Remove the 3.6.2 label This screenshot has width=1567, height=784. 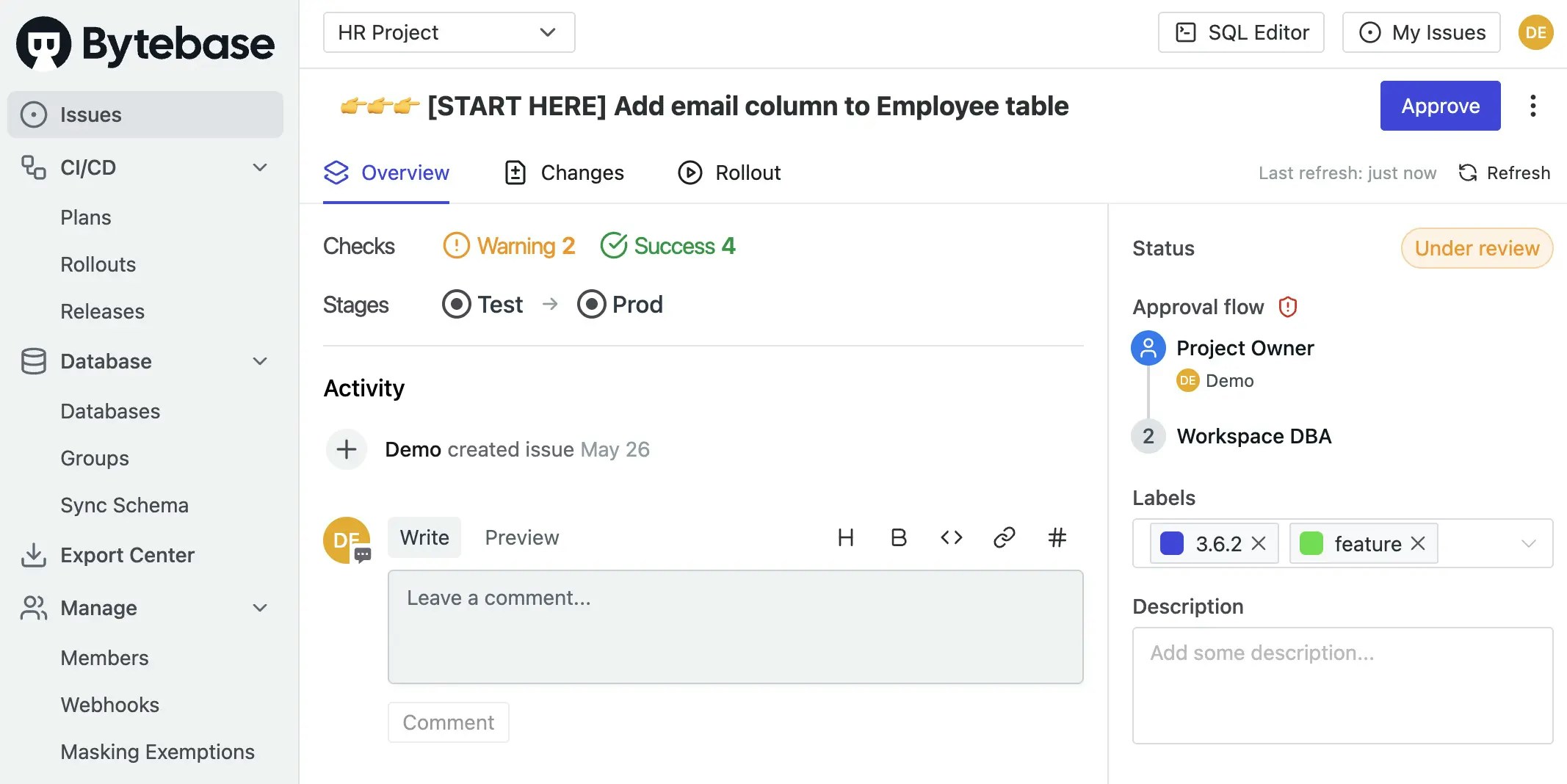point(1259,544)
